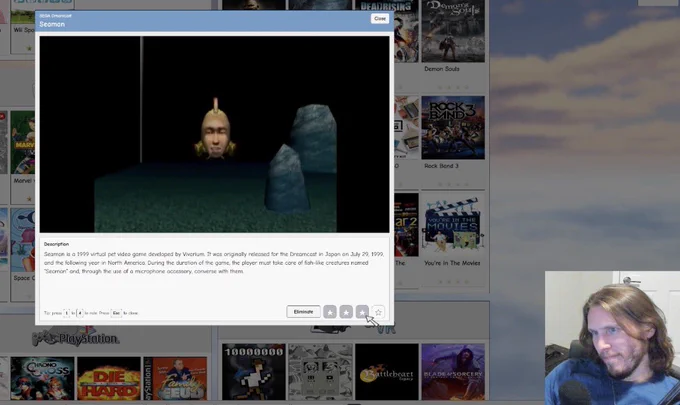680x405 pixels.
Task: Click the 'Demon Souls' title label
Action: tap(441, 69)
